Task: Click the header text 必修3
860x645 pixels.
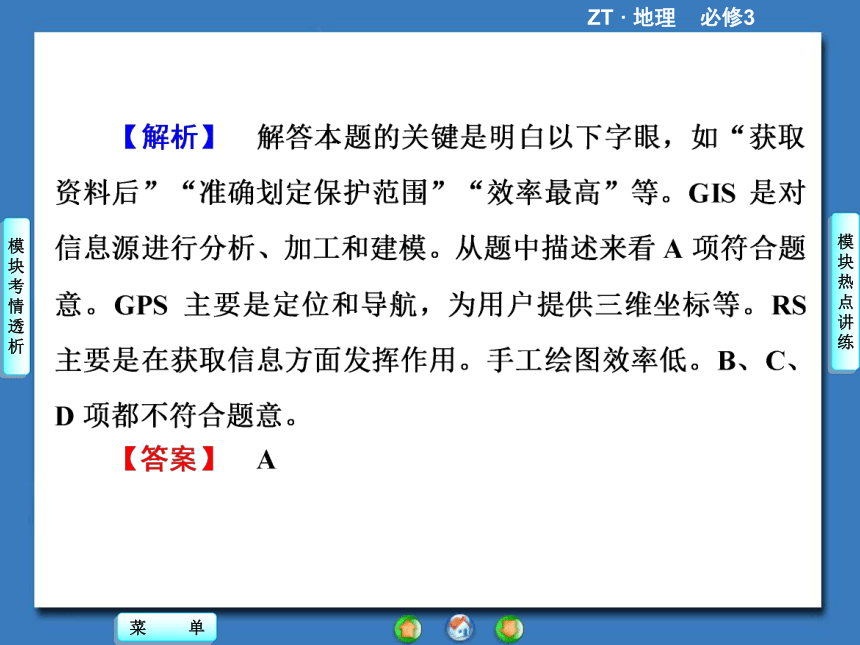Action: (x=727, y=18)
